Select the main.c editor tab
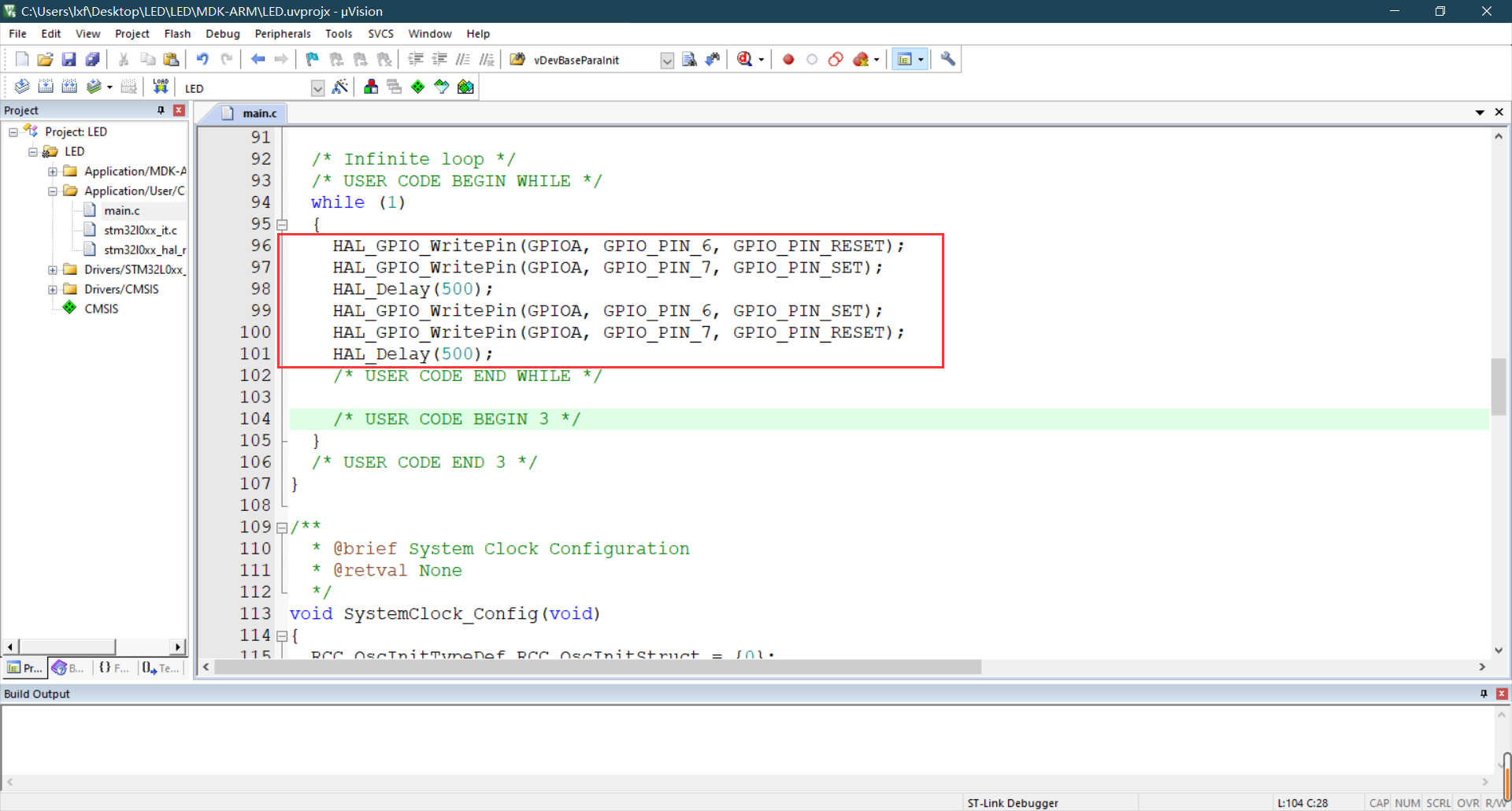This screenshot has width=1512, height=811. (x=250, y=113)
